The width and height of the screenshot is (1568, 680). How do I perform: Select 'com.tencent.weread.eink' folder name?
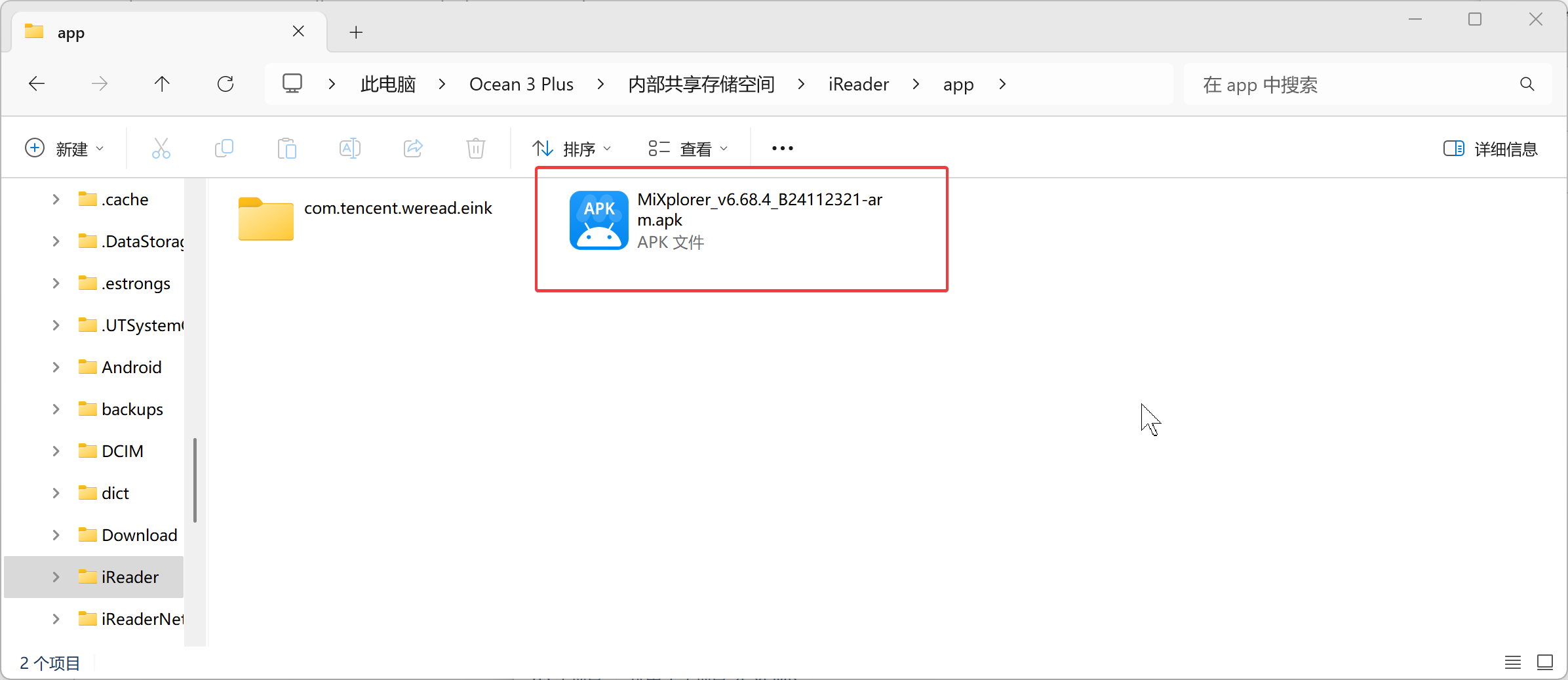(x=398, y=208)
